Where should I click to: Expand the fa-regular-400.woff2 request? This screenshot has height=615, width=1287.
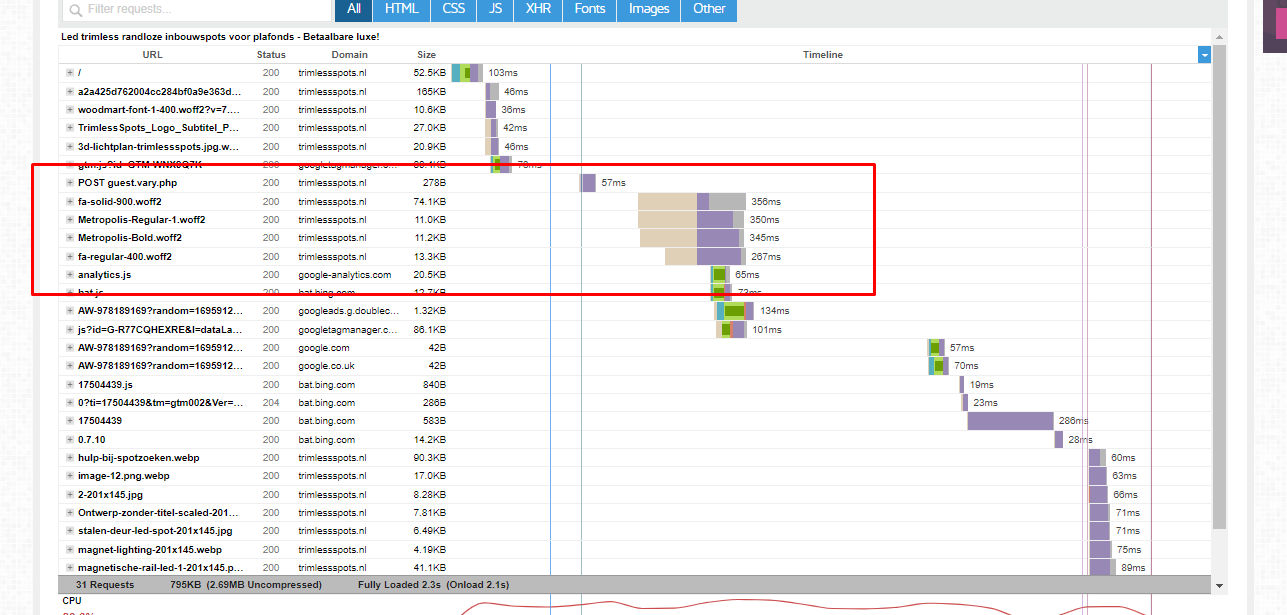click(x=70, y=256)
